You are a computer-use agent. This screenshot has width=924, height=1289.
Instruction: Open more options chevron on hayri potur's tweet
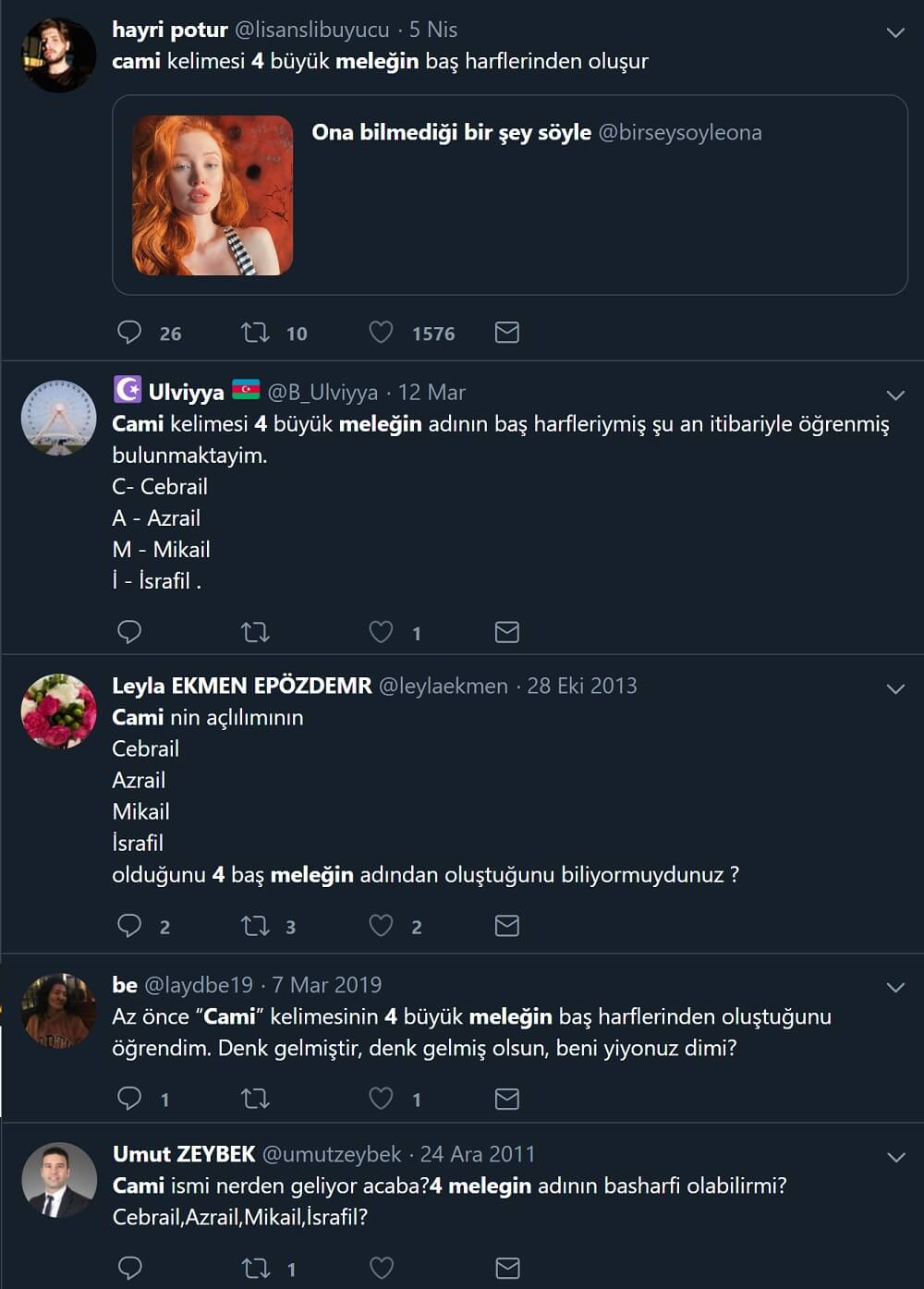pyautogui.click(x=894, y=33)
